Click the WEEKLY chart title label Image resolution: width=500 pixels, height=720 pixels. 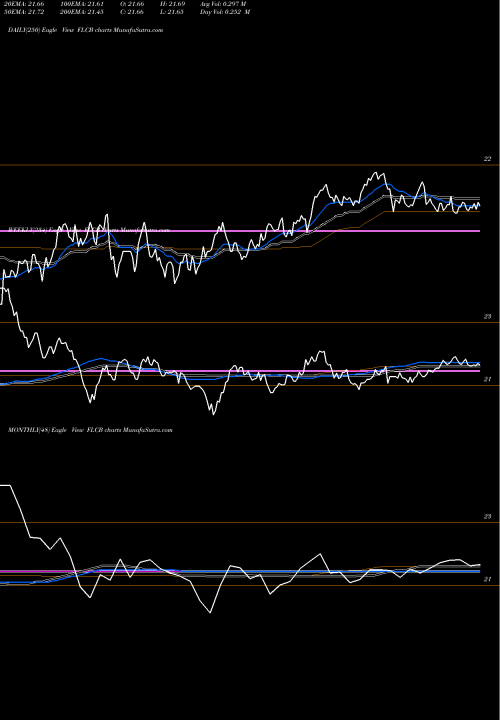(89, 230)
